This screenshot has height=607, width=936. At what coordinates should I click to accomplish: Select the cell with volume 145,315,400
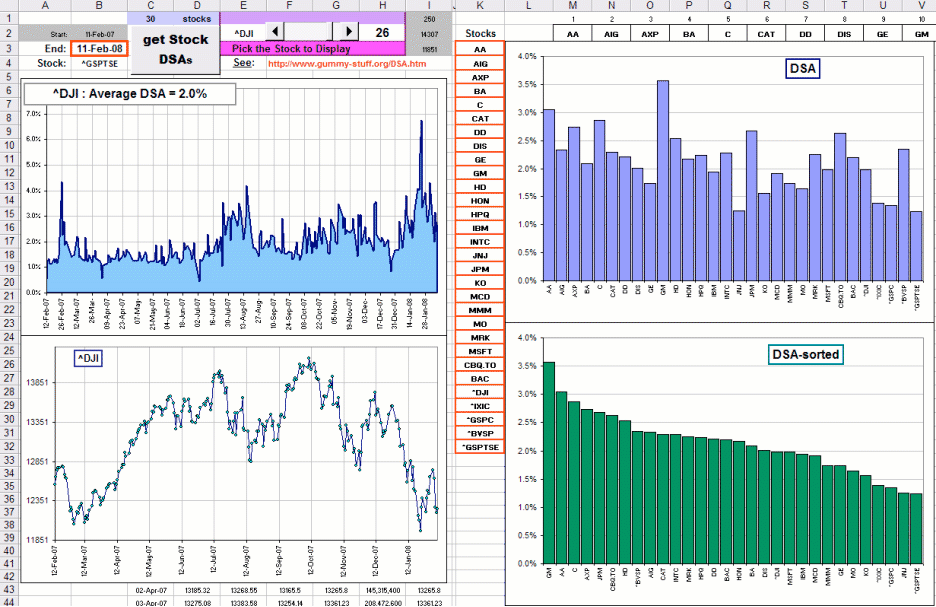tap(382, 590)
